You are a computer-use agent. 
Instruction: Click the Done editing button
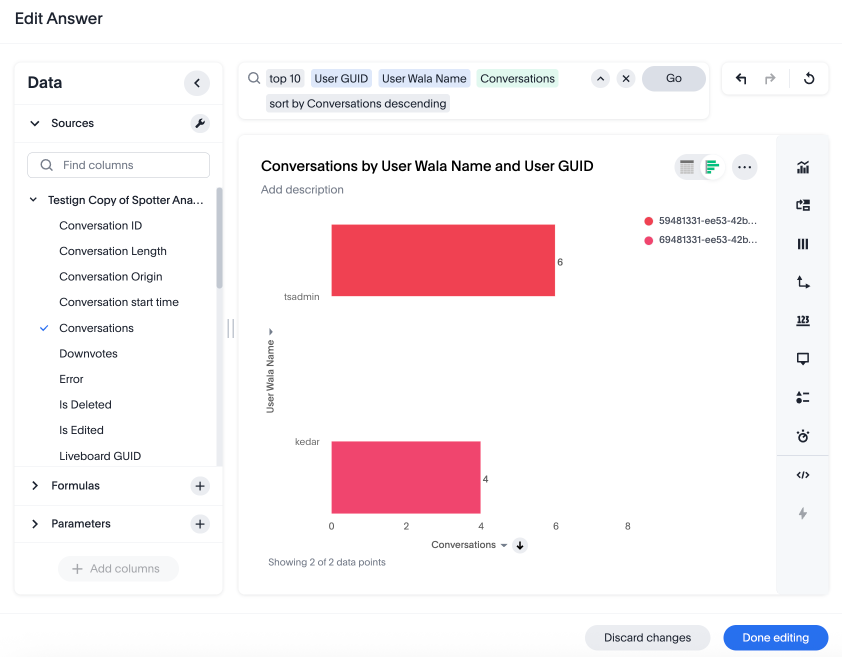(775, 637)
